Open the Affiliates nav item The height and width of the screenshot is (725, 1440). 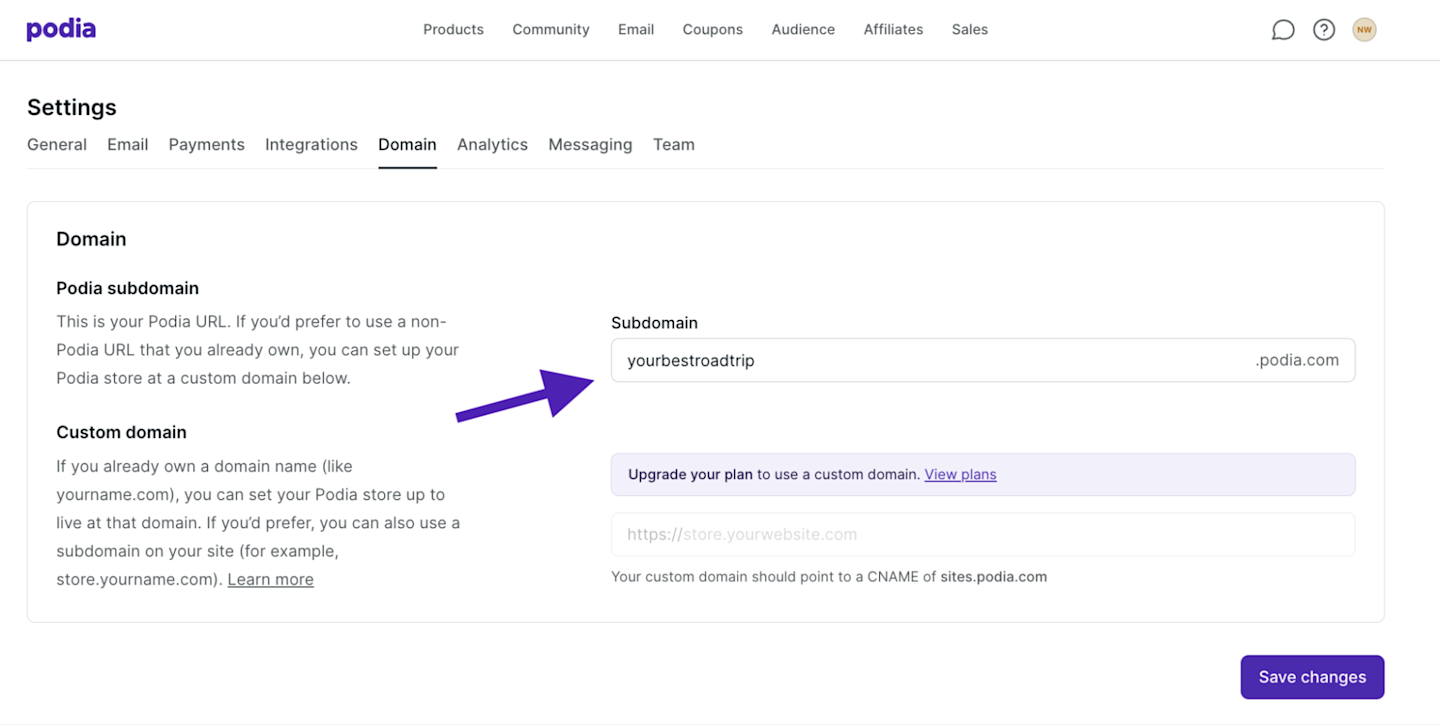pos(893,30)
